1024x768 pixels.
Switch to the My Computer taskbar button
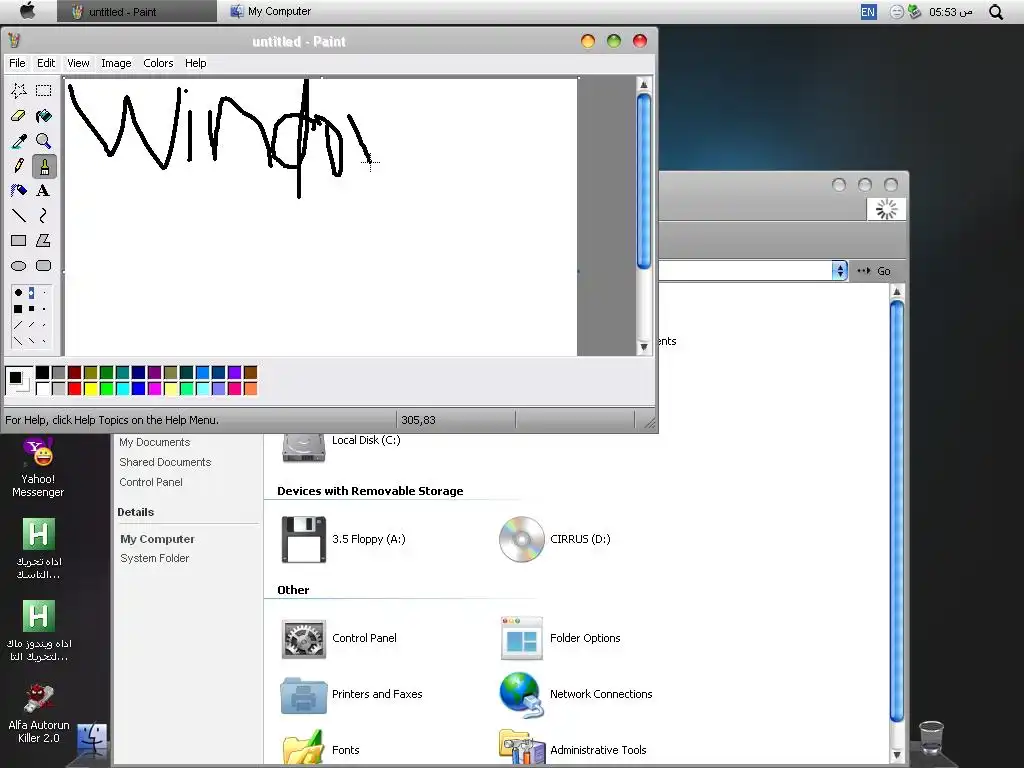pos(271,11)
